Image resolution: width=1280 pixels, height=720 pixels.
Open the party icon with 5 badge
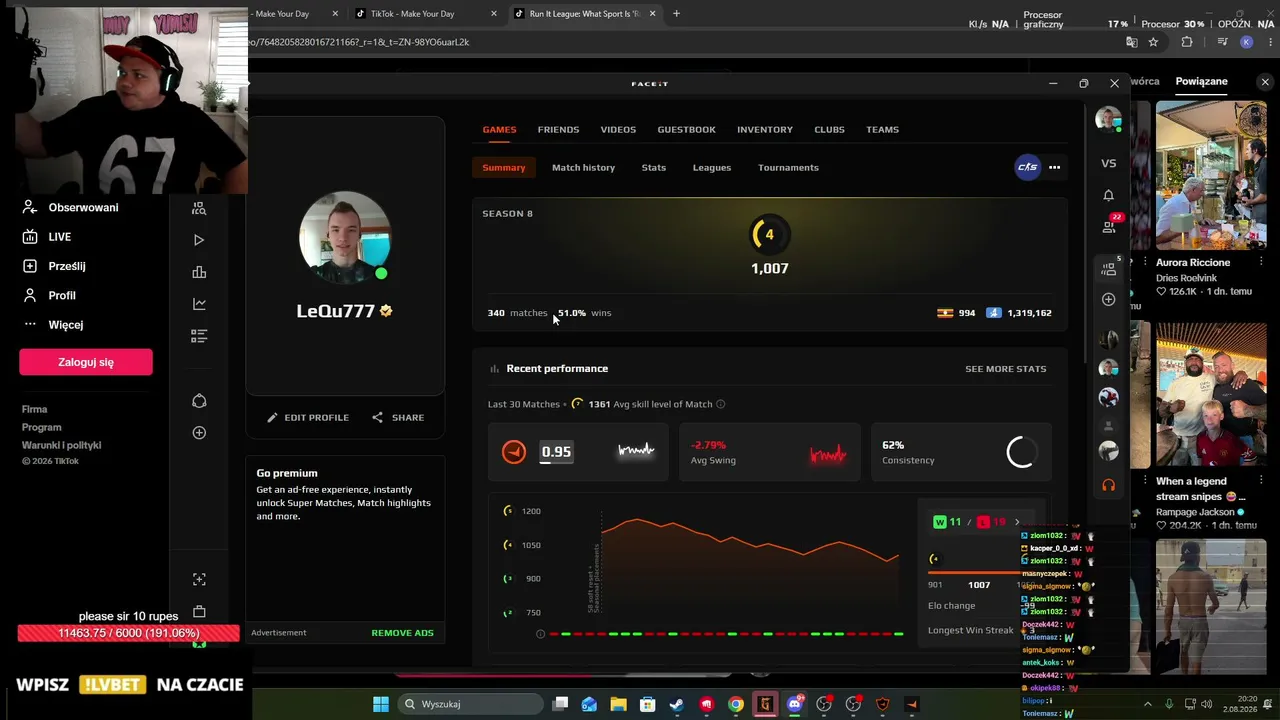tap(1109, 268)
